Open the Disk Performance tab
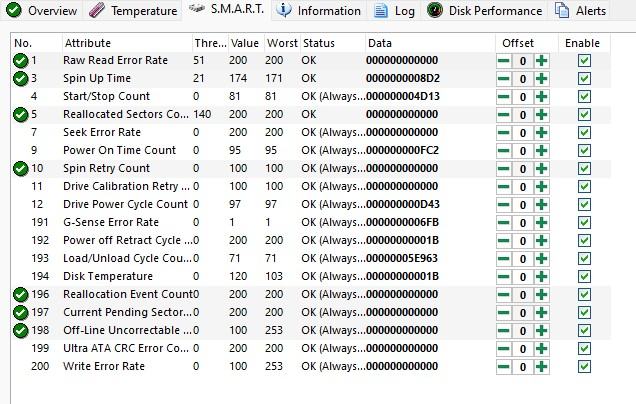The width and height of the screenshot is (636, 404). pos(484,11)
